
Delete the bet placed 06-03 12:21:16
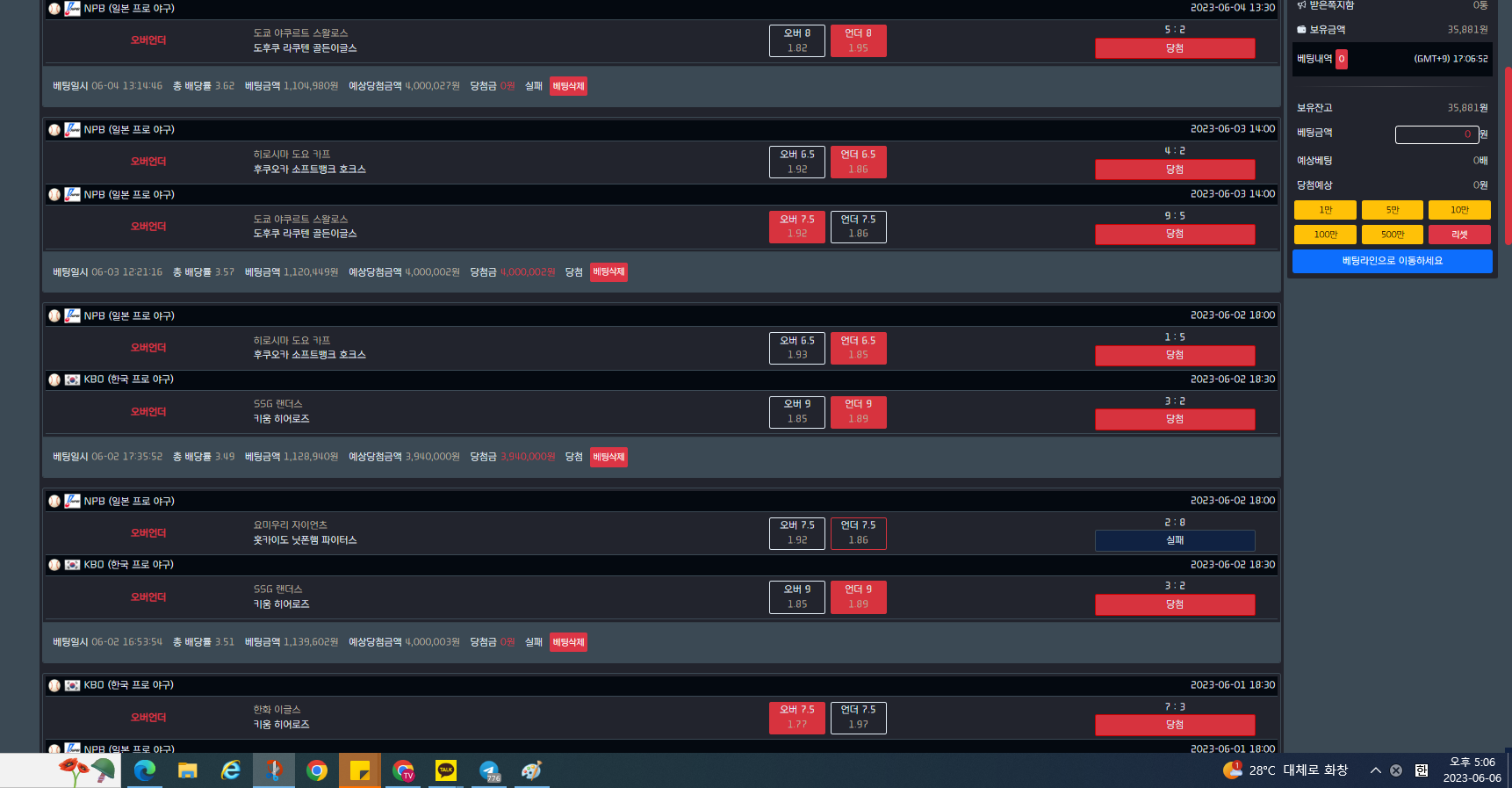tap(608, 272)
